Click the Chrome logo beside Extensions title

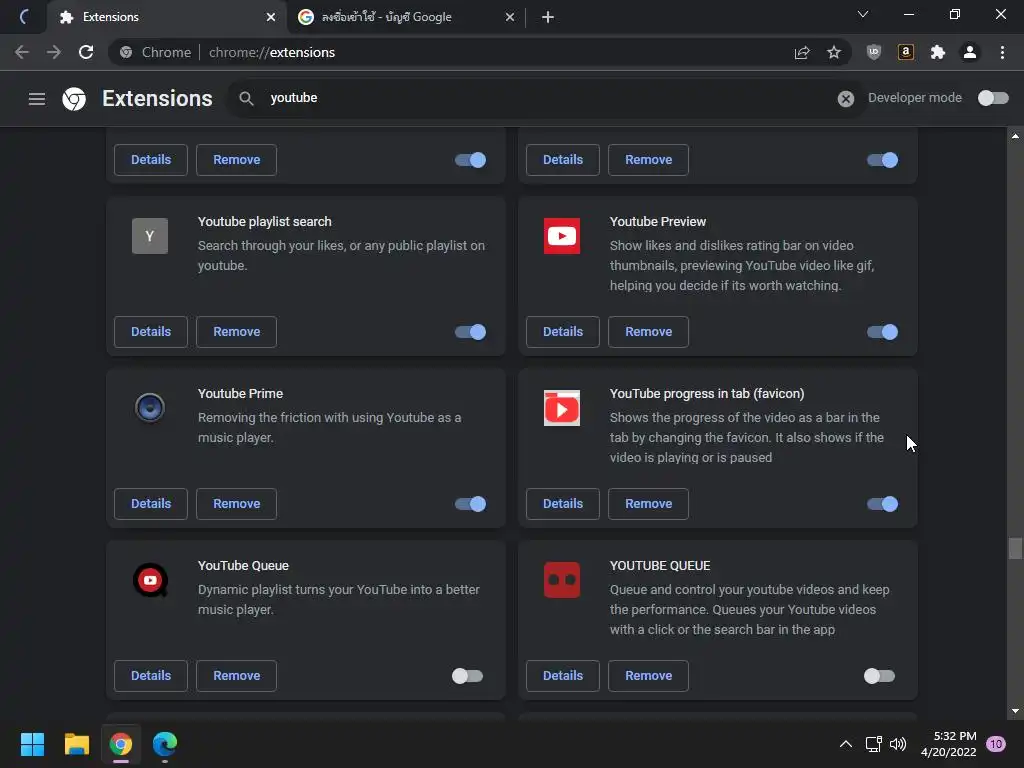click(74, 99)
